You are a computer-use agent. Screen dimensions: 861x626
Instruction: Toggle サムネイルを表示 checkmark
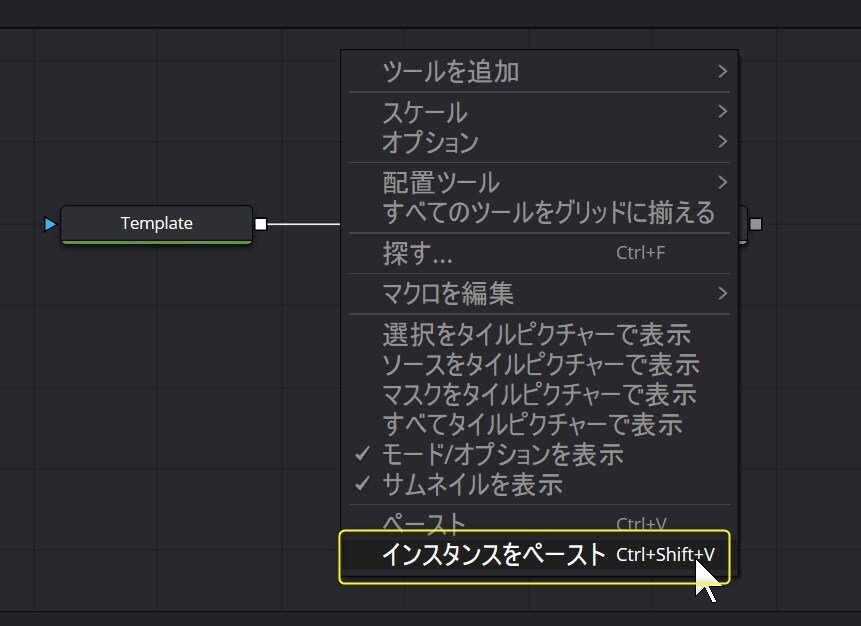pyautogui.click(x=539, y=484)
